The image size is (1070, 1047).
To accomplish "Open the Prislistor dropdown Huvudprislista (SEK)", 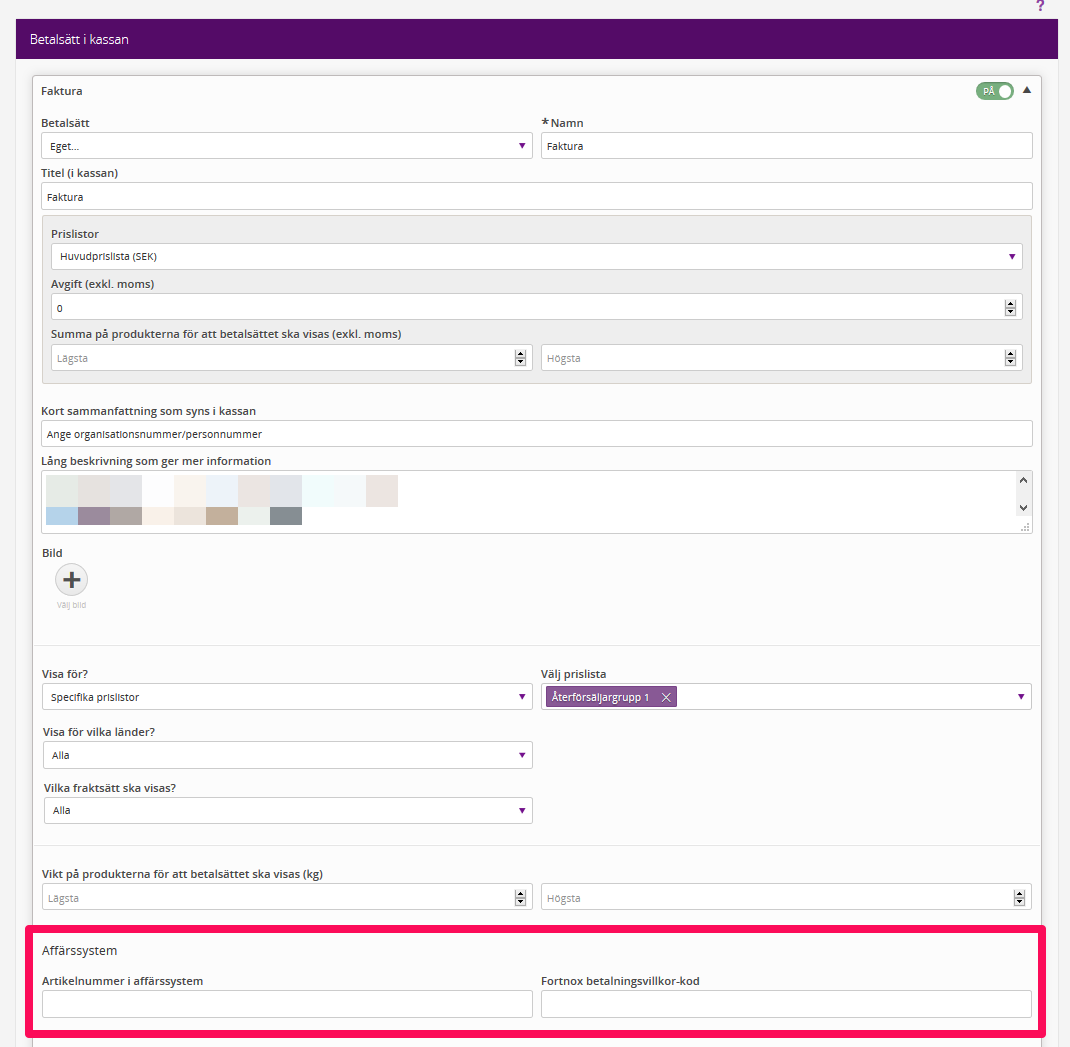I will [x=536, y=257].
